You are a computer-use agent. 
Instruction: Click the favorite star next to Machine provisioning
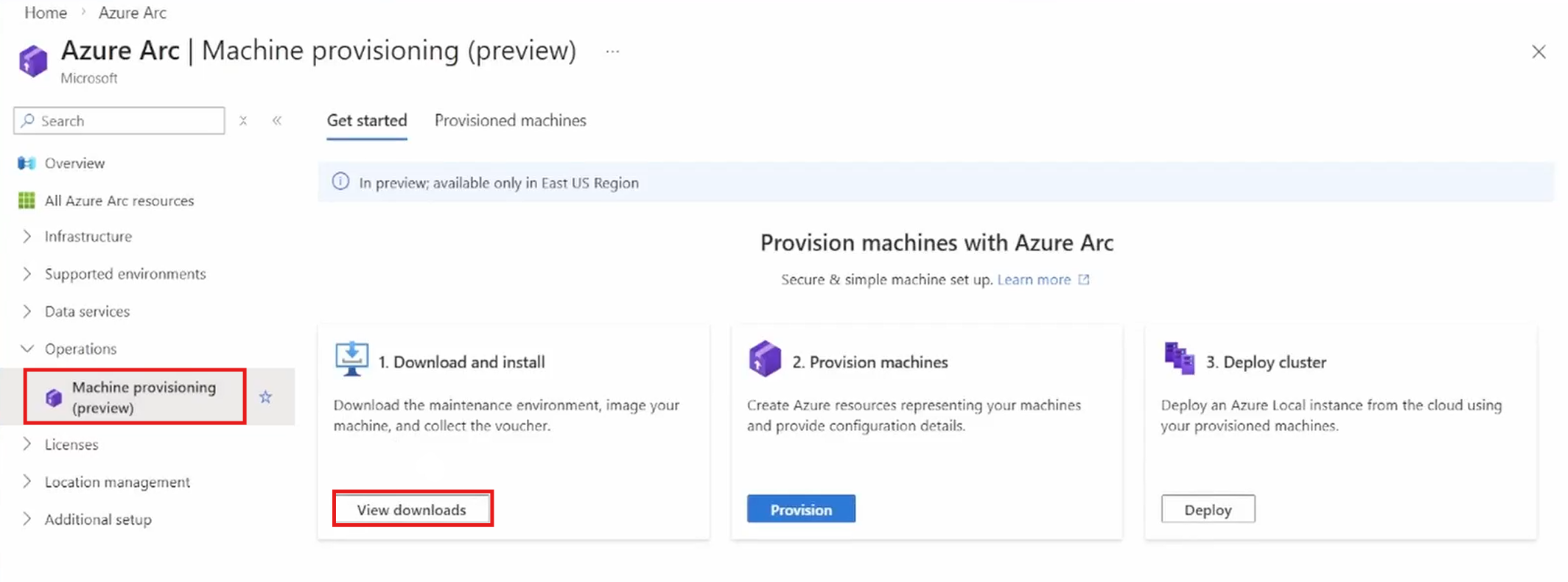point(265,397)
